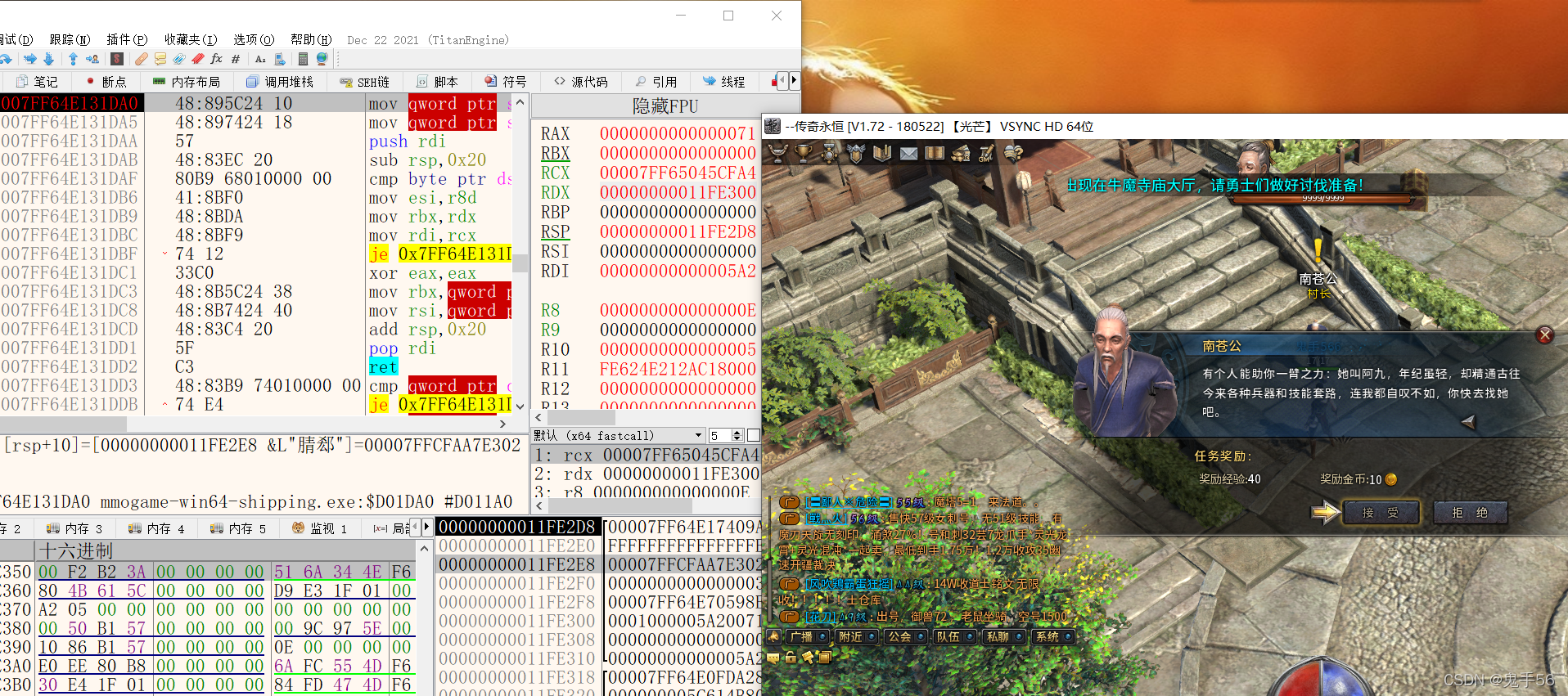1568x696 pixels.
Task: Switch to the 线程 tab
Action: click(724, 82)
